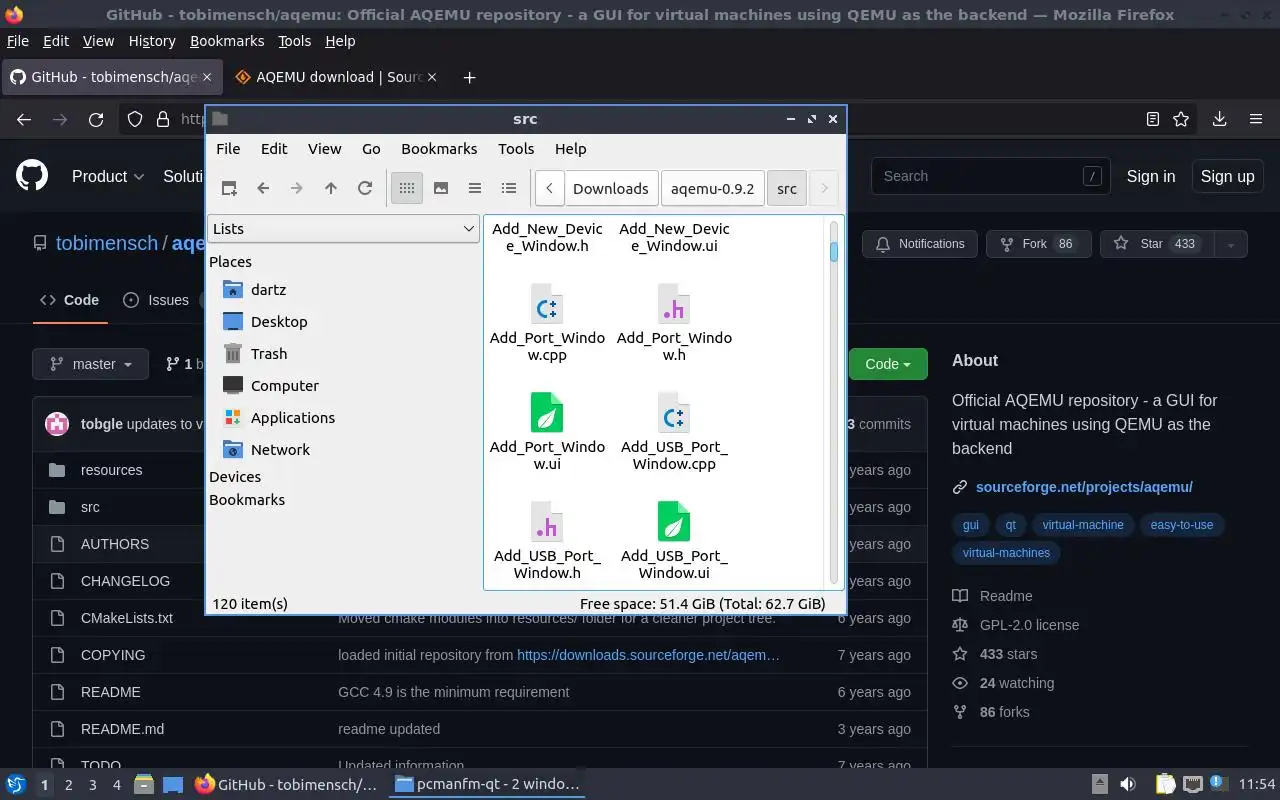Fork the aqemu repository
This screenshot has width=1280, height=800.
(1039, 244)
